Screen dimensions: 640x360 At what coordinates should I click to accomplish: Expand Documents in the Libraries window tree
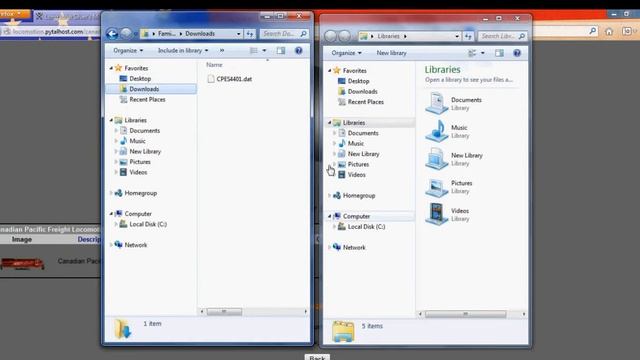(x=334, y=133)
